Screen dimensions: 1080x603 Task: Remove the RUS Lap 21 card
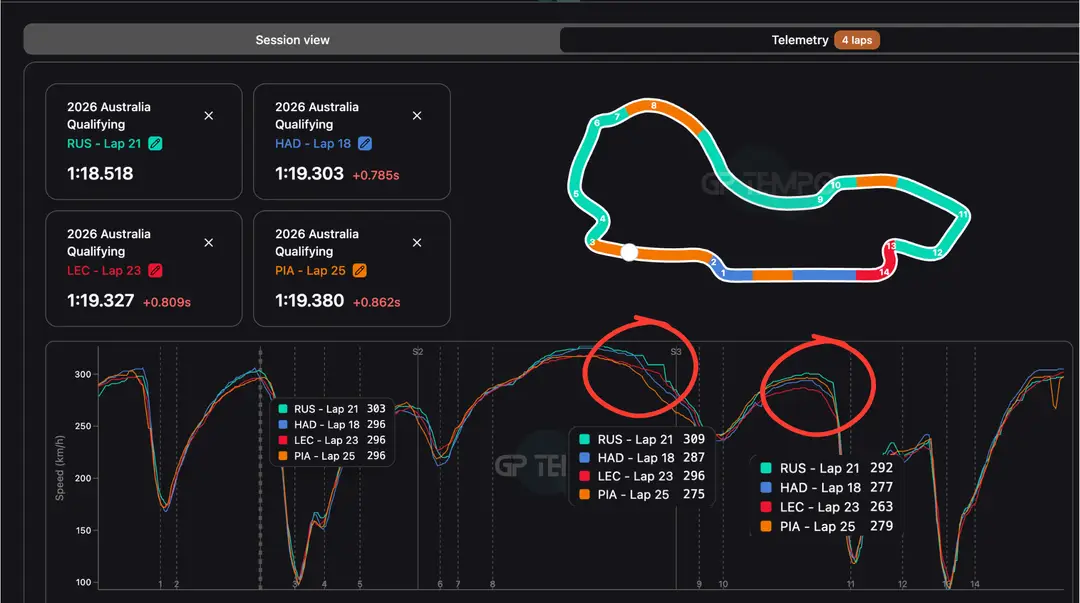209,116
